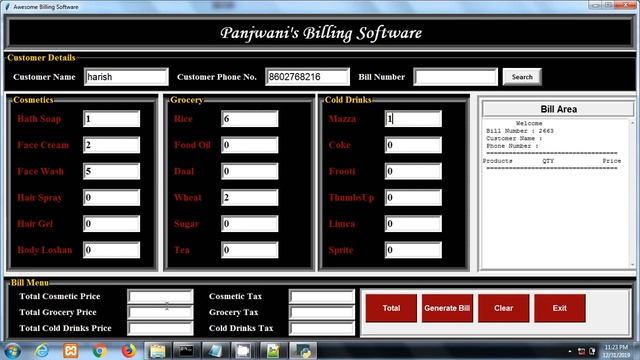Switch to the Command Prompt taskbar window

[186, 351]
